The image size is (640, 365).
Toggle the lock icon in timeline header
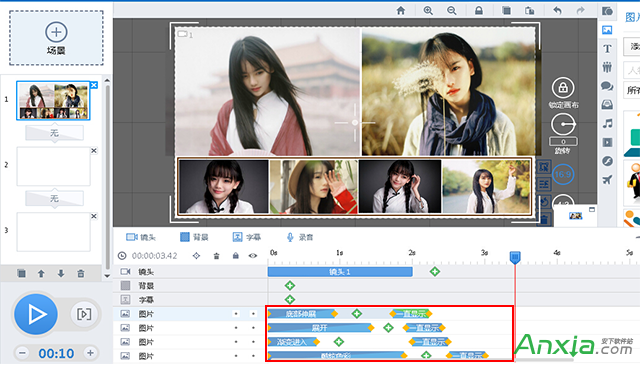[x=236, y=256]
